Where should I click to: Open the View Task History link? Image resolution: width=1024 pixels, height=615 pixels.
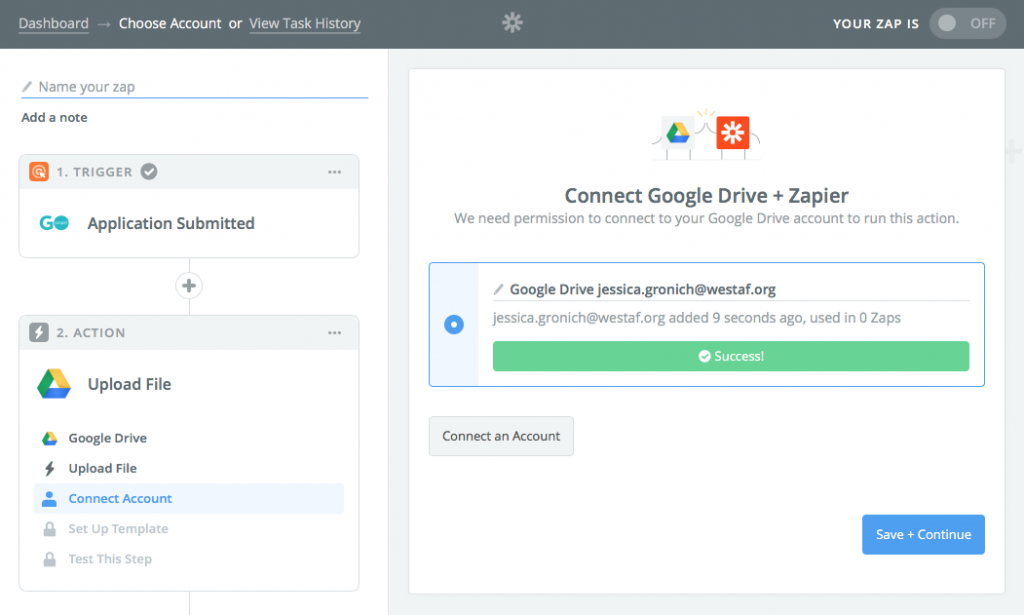click(x=305, y=23)
